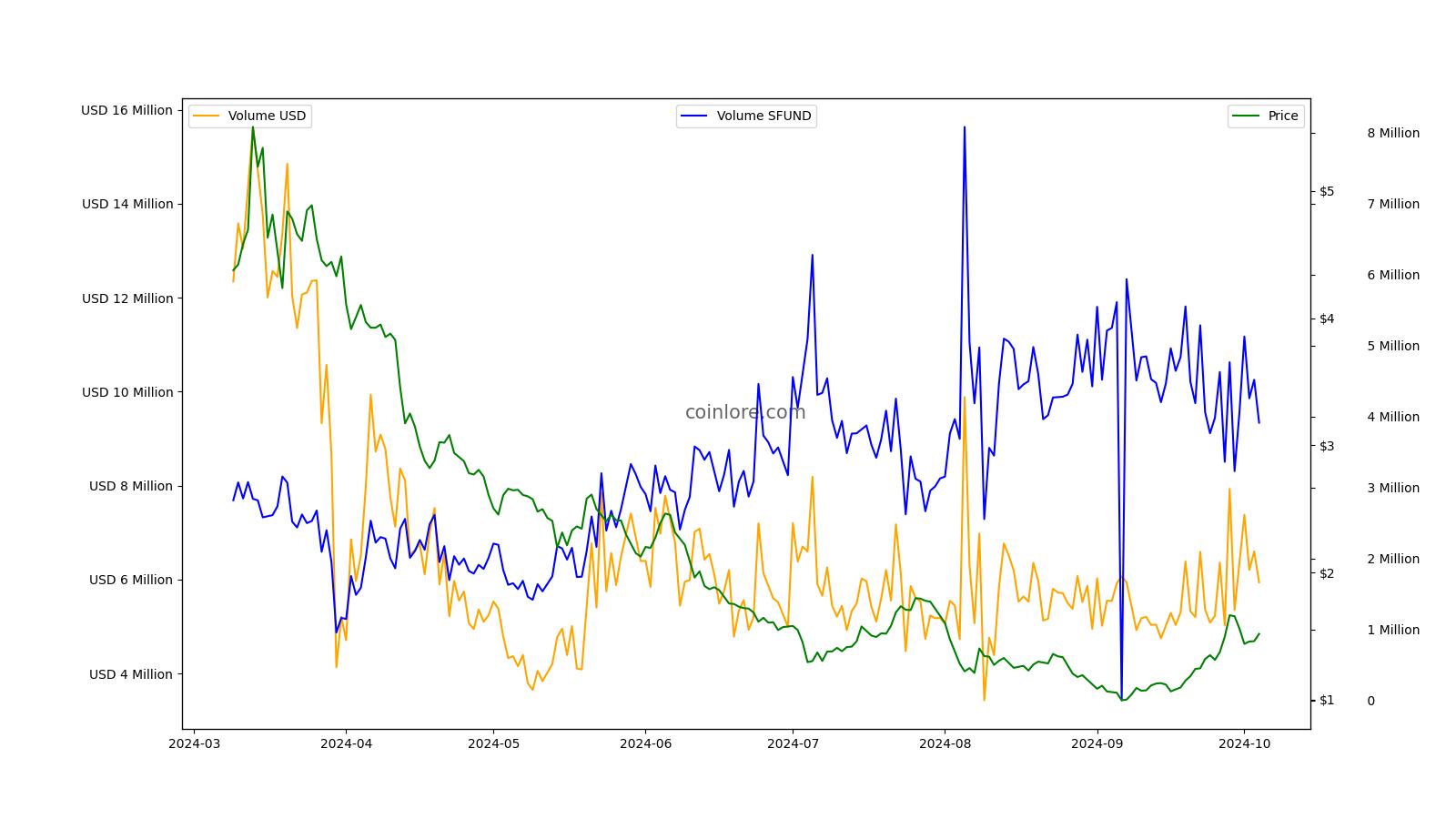Click the 2024-06 date label
Screen dimensions: 1456x819
click(645, 743)
